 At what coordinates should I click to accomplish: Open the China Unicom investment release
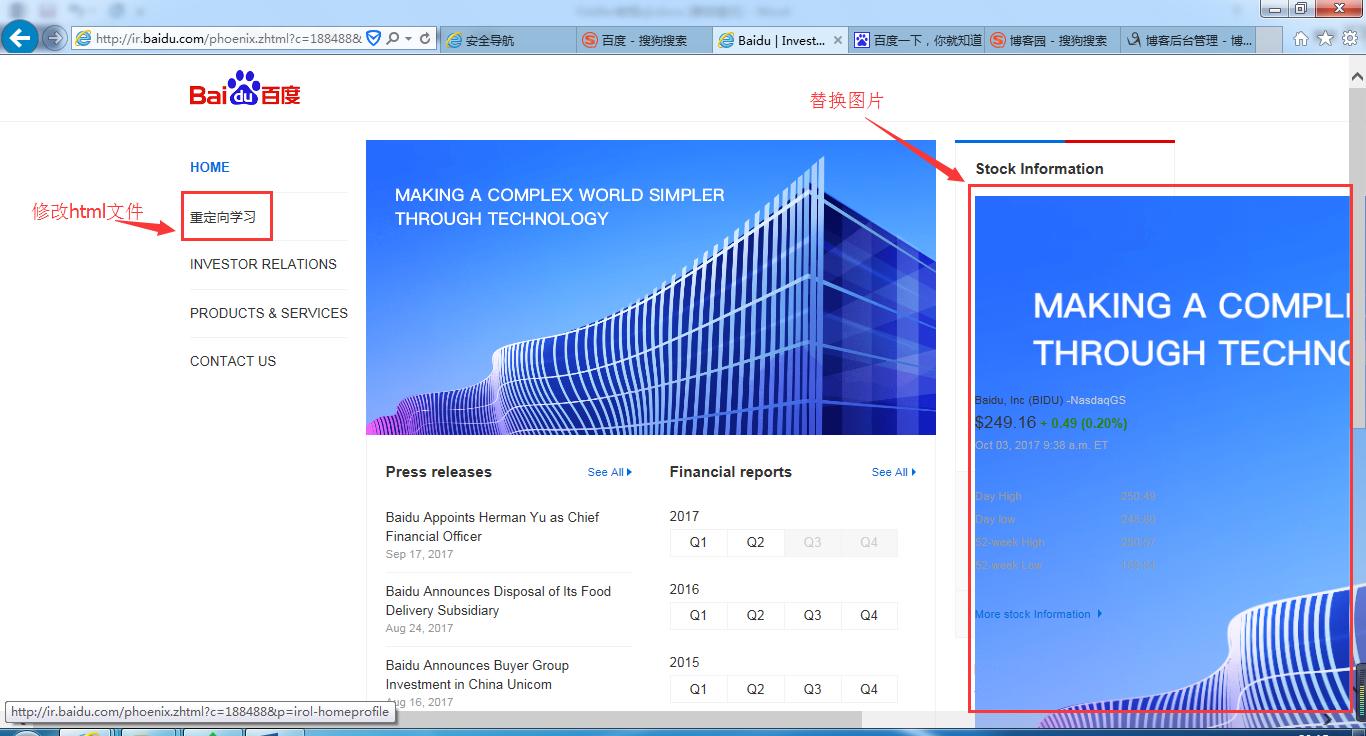pyautogui.click(x=477, y=675)
